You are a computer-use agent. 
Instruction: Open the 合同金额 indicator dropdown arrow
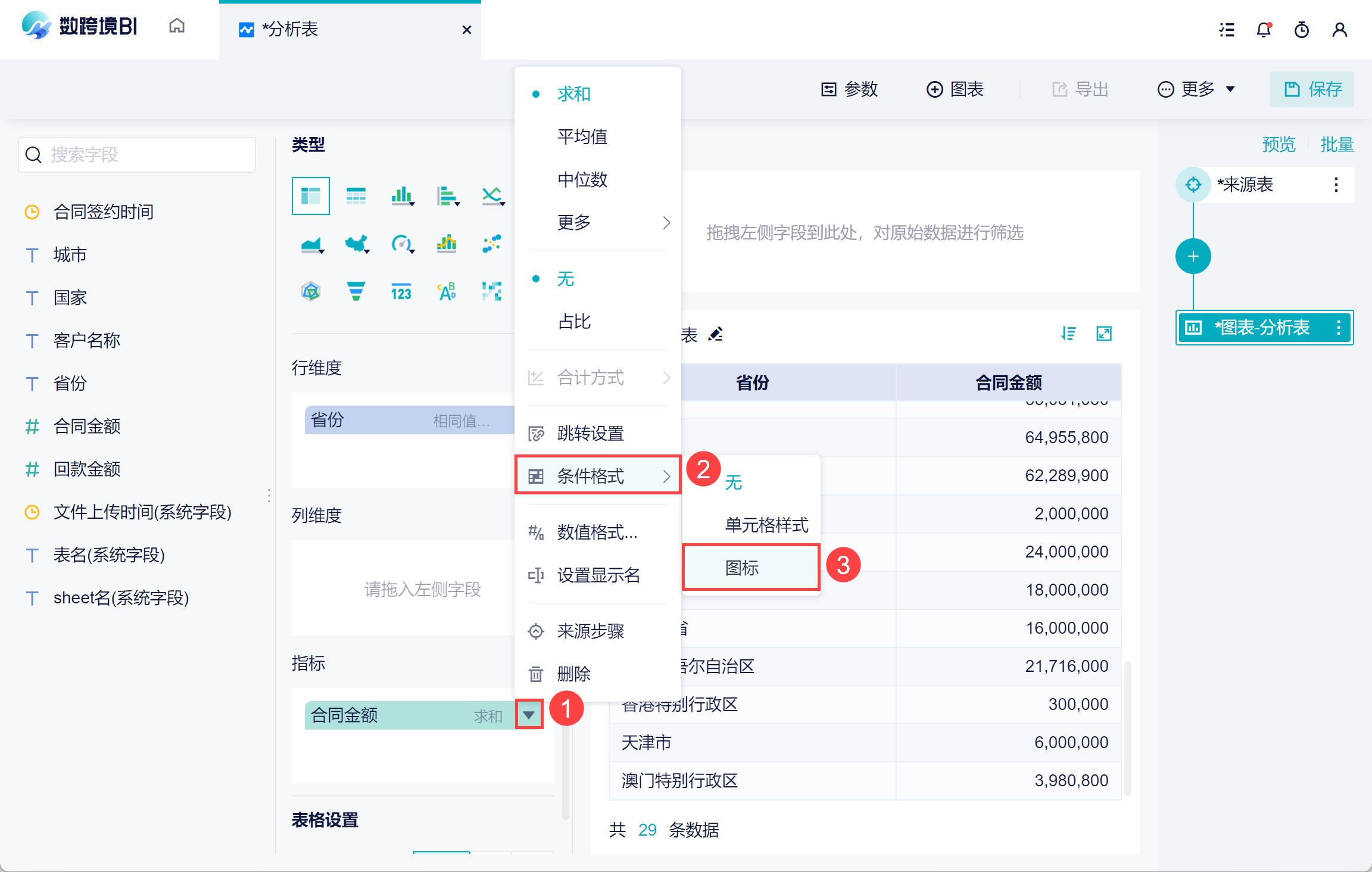pos(529,715)
